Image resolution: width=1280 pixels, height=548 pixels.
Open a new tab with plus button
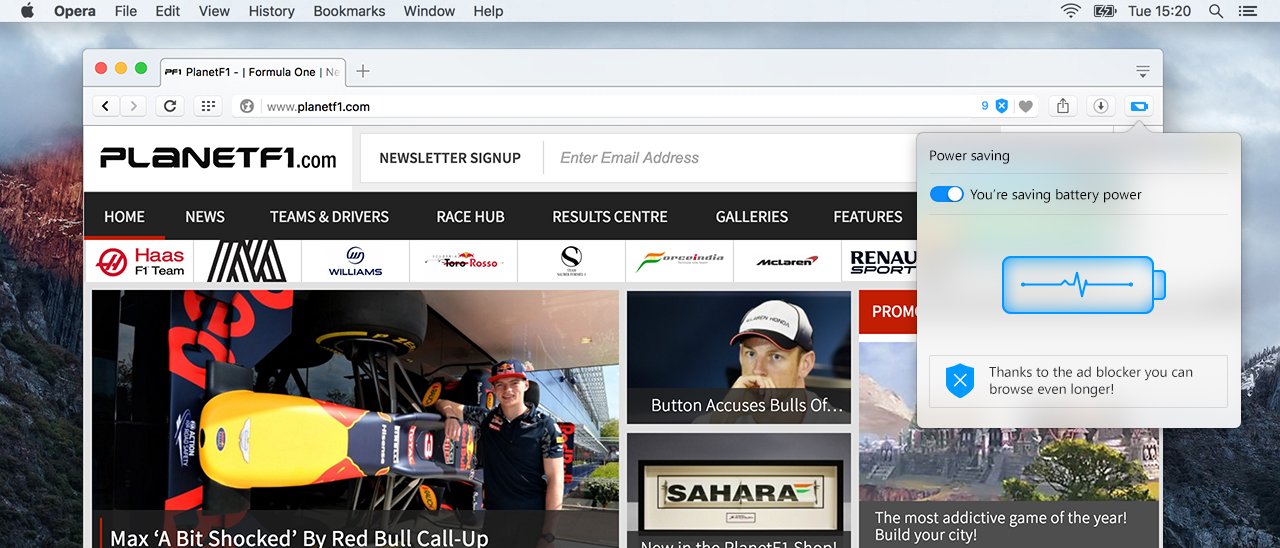click(363, 71)
